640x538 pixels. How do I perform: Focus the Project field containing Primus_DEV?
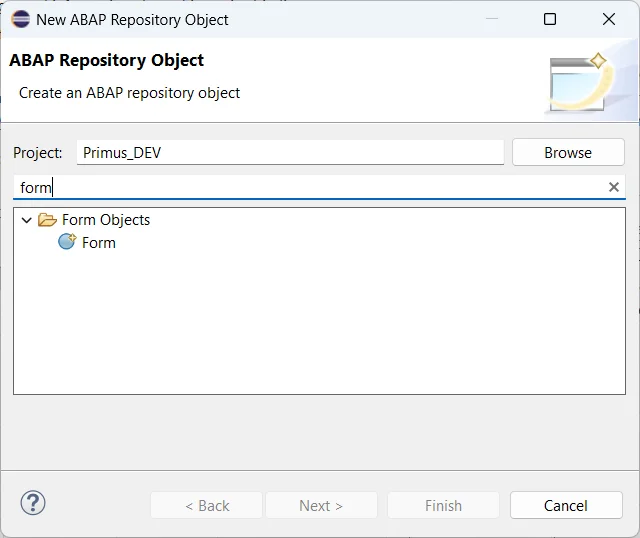(x=290, y=153)
